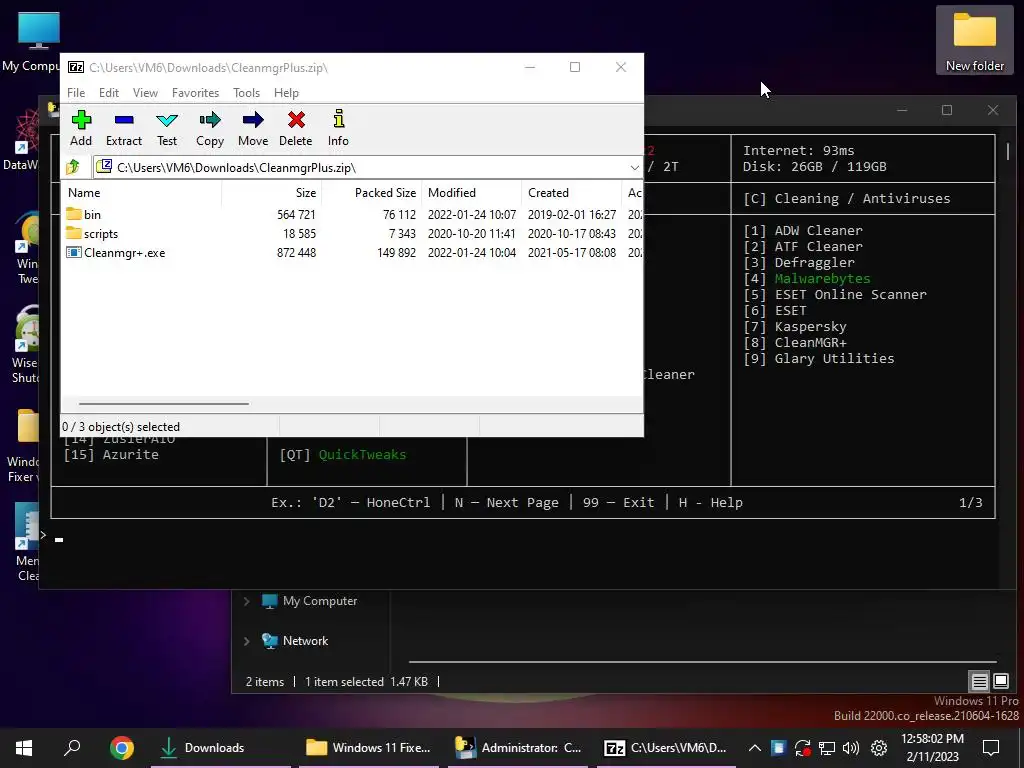Click 'QuickTweaks' text in console
This screenshot has height=768, width=1024.
point(362,455)
